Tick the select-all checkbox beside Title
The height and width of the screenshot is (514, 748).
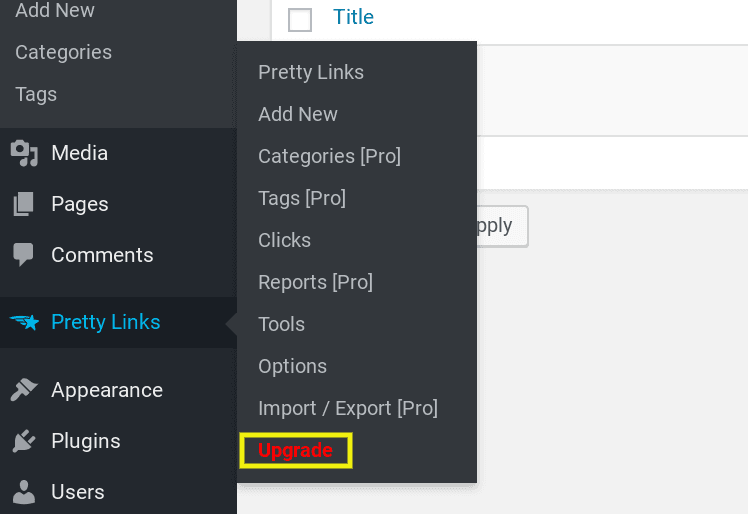300,20
